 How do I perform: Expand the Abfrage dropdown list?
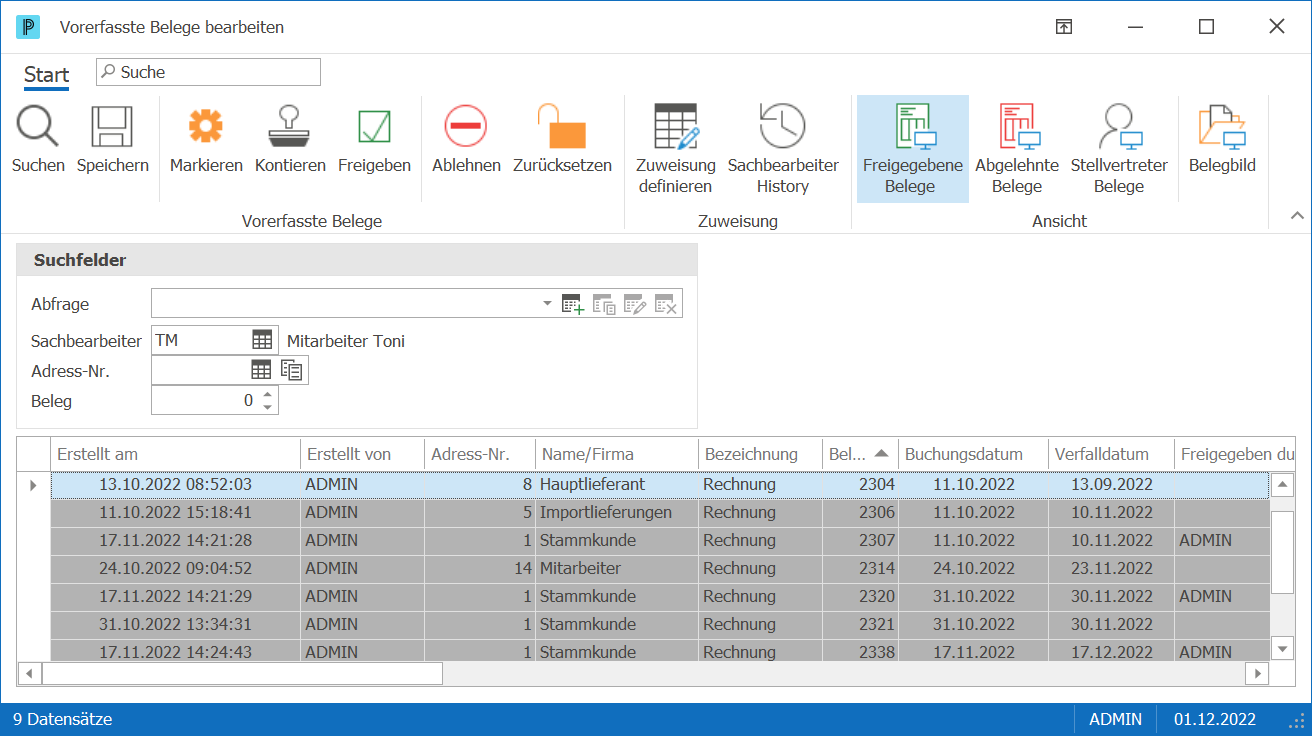547,303
